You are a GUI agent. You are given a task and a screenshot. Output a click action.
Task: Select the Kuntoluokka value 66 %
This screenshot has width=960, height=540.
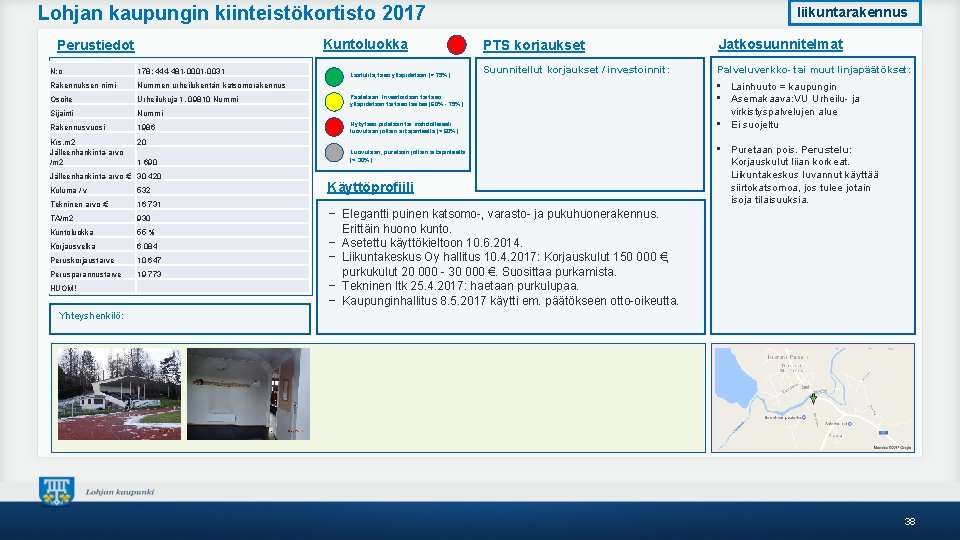[x=146, y=233]
